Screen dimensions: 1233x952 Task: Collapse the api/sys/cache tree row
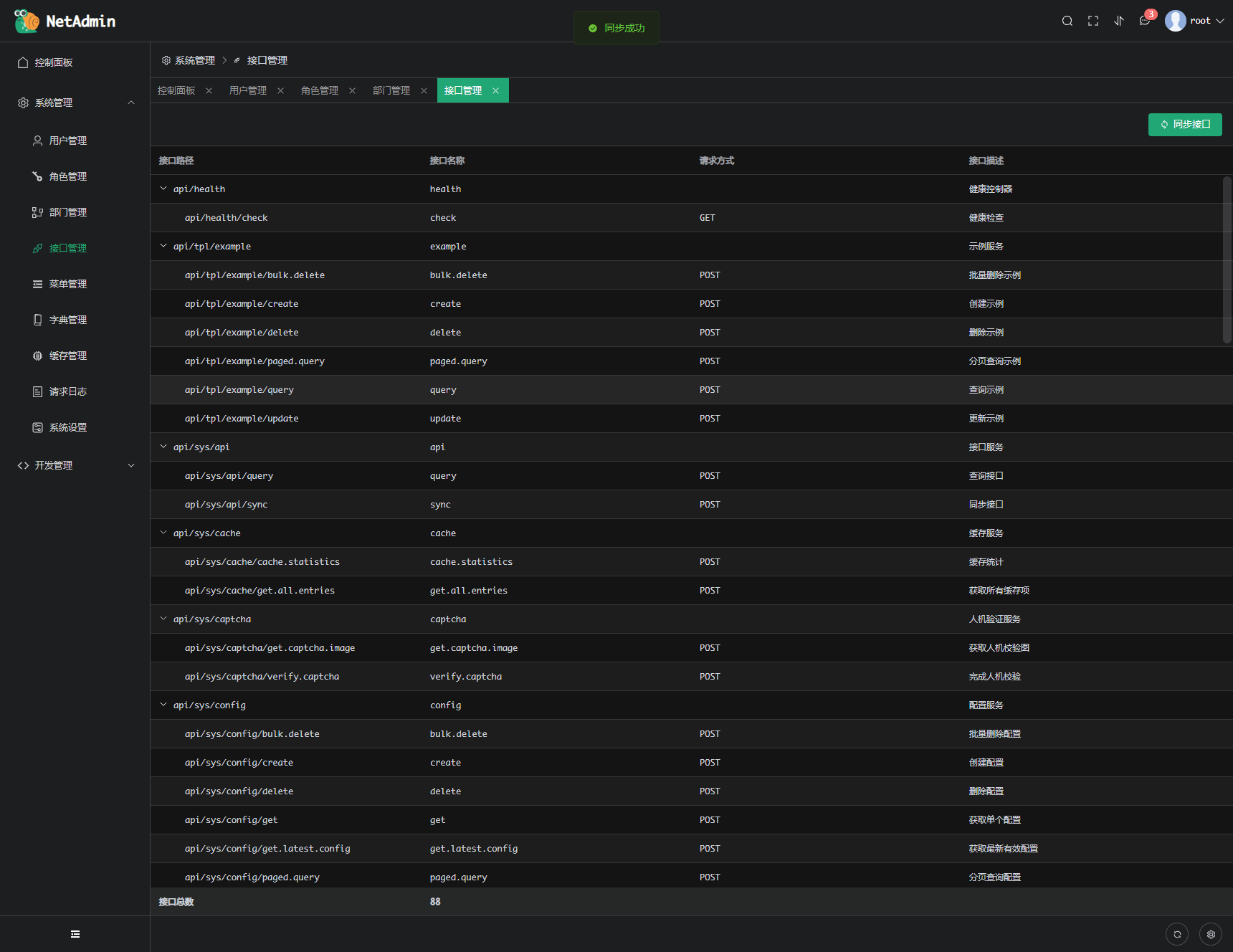(x=163, y=533)
